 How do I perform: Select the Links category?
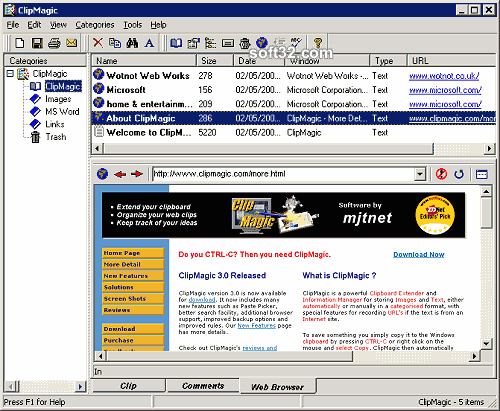tap(55, 124)
